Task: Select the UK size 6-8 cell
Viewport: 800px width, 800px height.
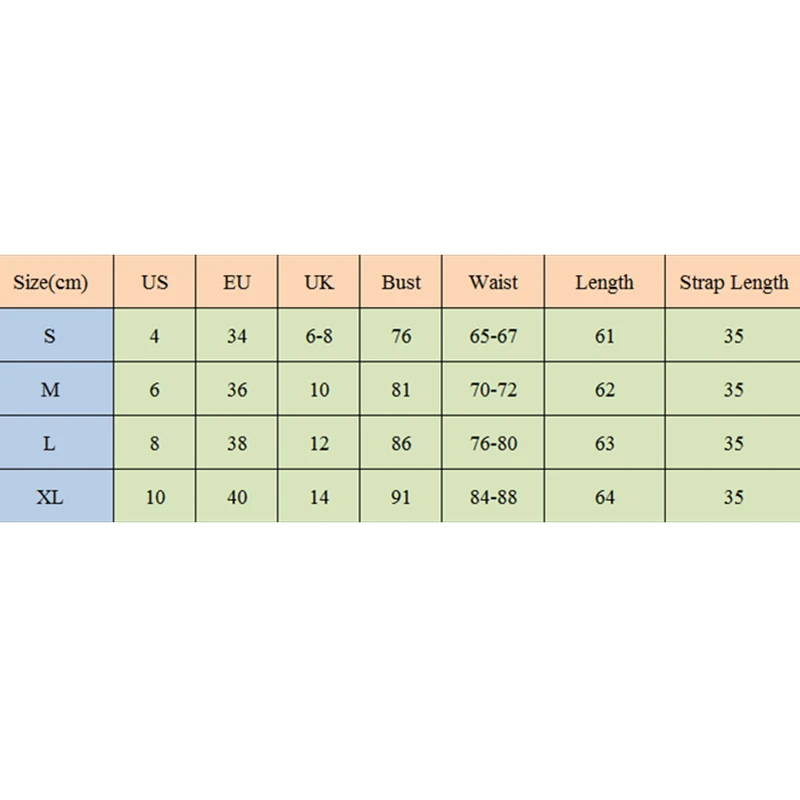Action: [x=319, y=336]
